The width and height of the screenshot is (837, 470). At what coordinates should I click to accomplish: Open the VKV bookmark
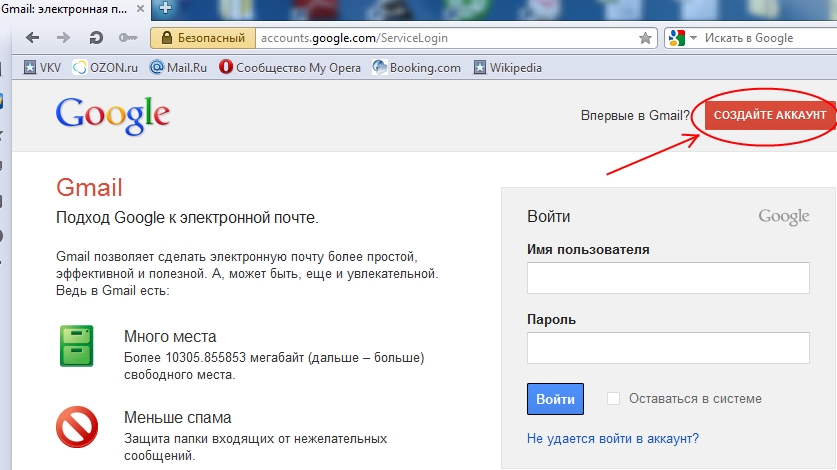pos(43,68)
